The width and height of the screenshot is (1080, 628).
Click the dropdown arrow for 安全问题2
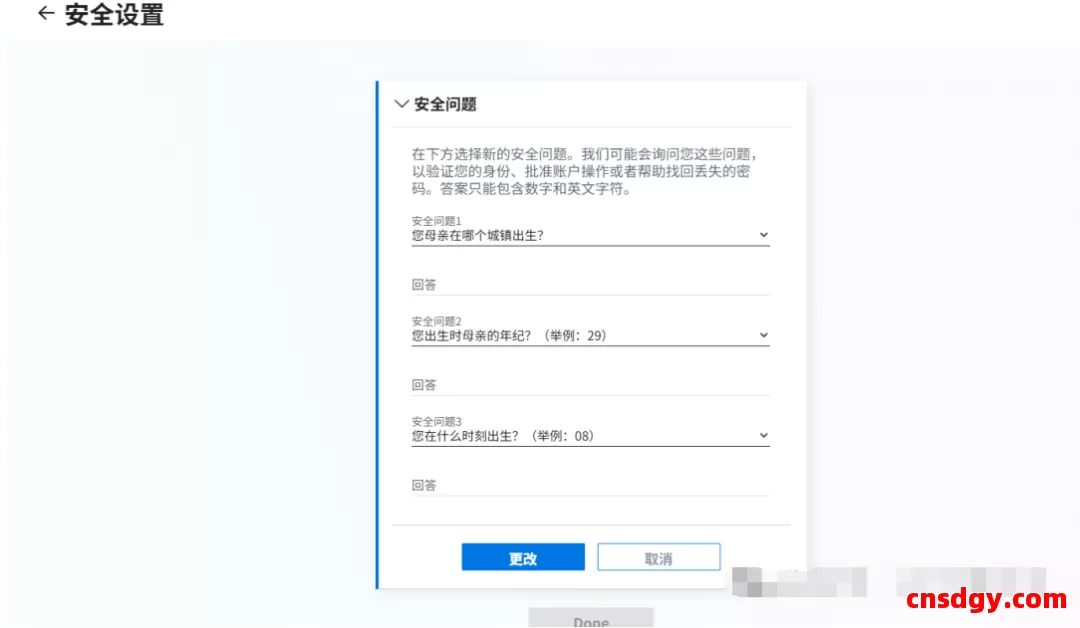(763, 334)
